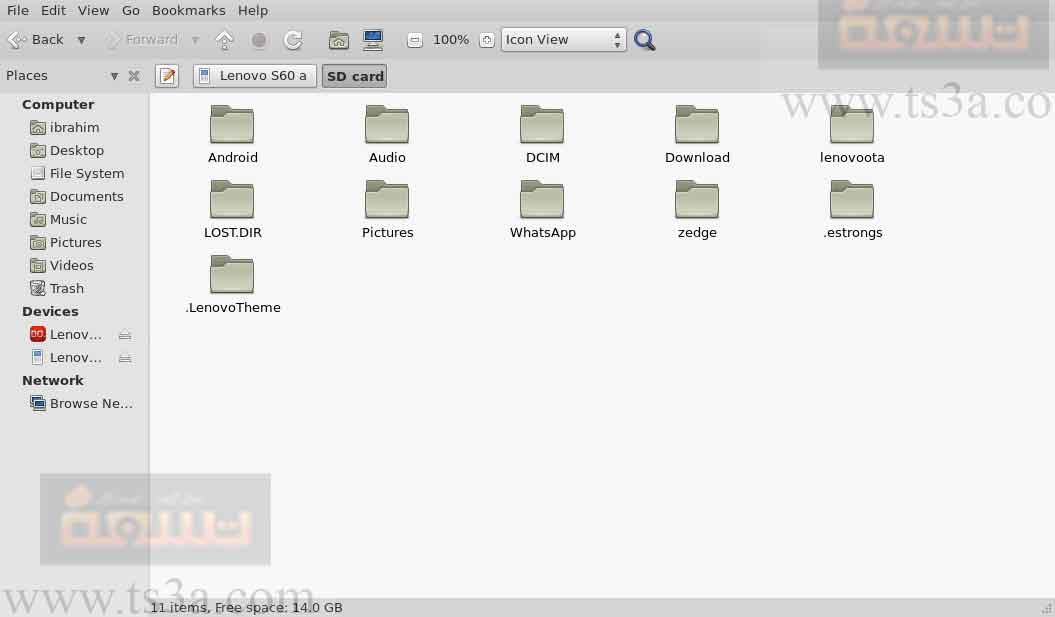1055x617 pixels.
Task: Select the SD card path button
Action: [355, 76]
